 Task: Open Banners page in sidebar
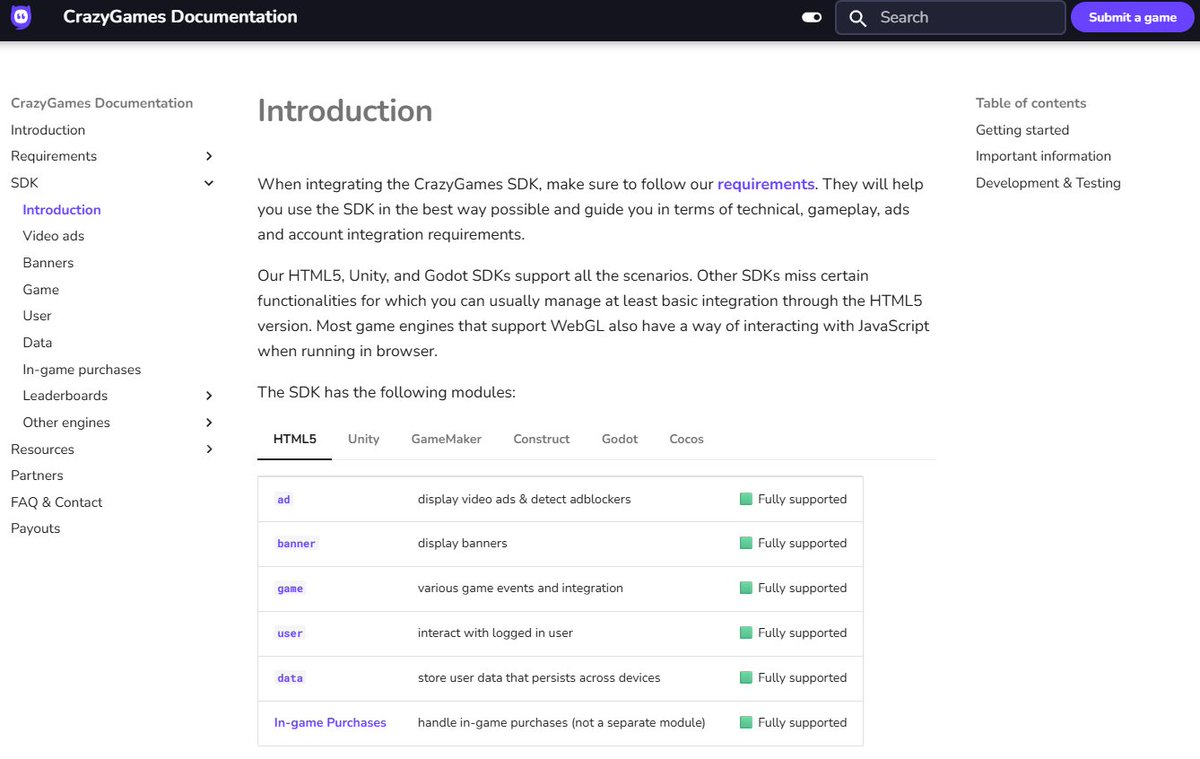point(48,263)
